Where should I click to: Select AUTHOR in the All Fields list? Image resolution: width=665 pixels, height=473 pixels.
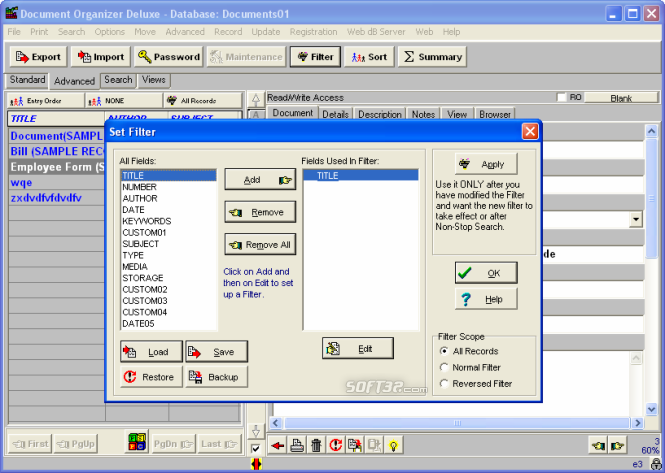point(168,198)
